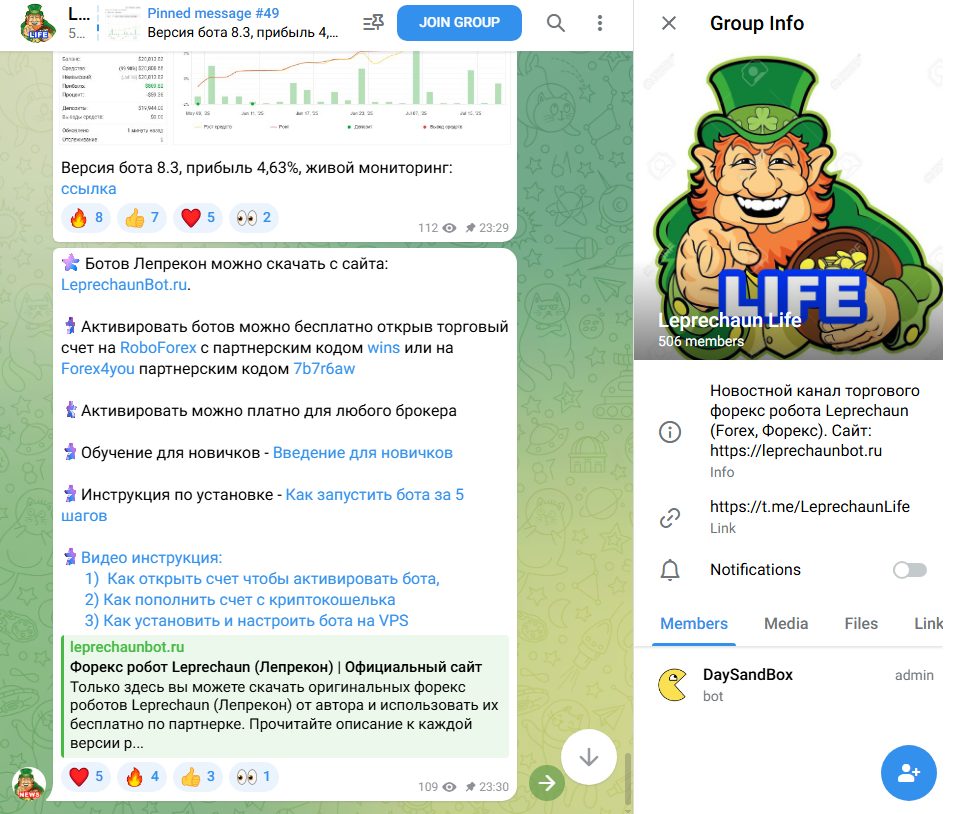The height and width of the screenshot is (814, 953).
Task: Switch to the Files tab
Action: (861, 624)
